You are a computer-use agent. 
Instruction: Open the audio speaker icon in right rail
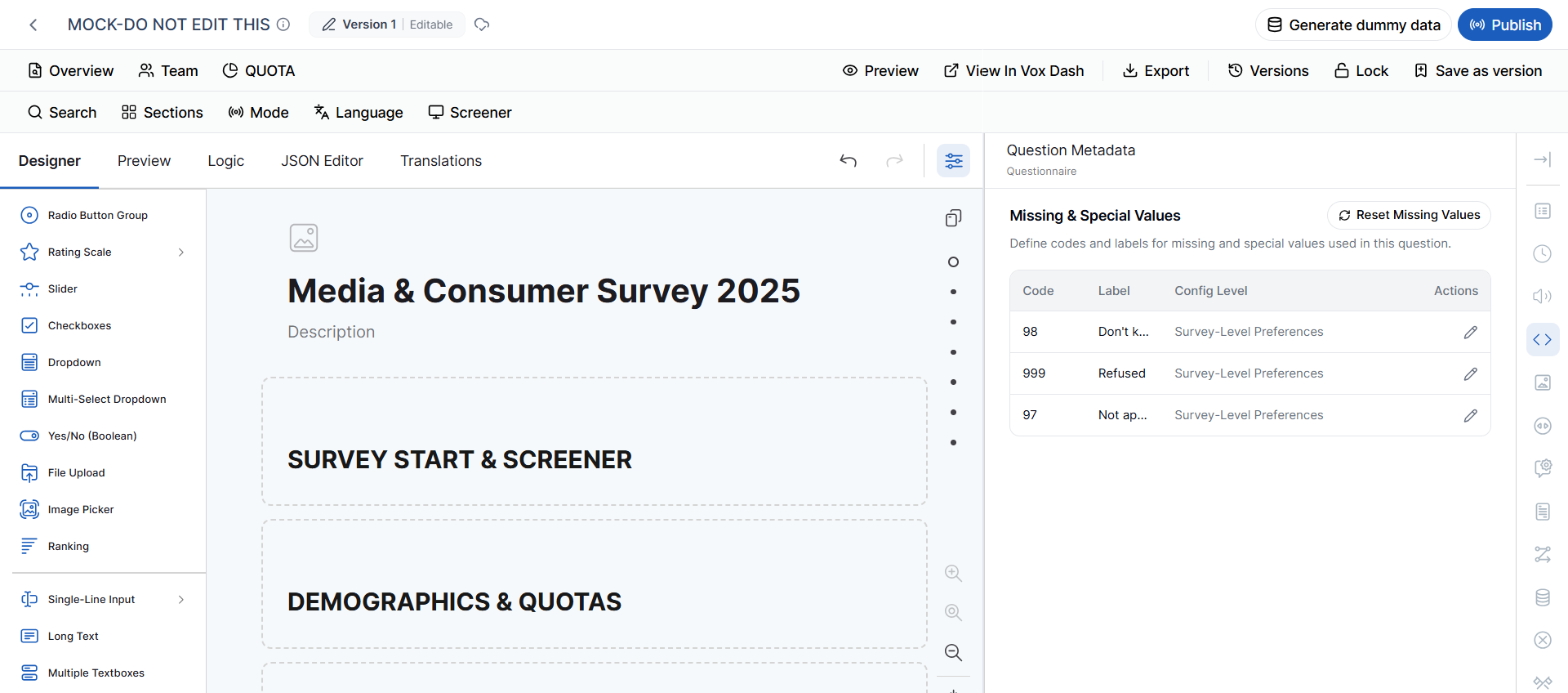(x=1543, y=296)
